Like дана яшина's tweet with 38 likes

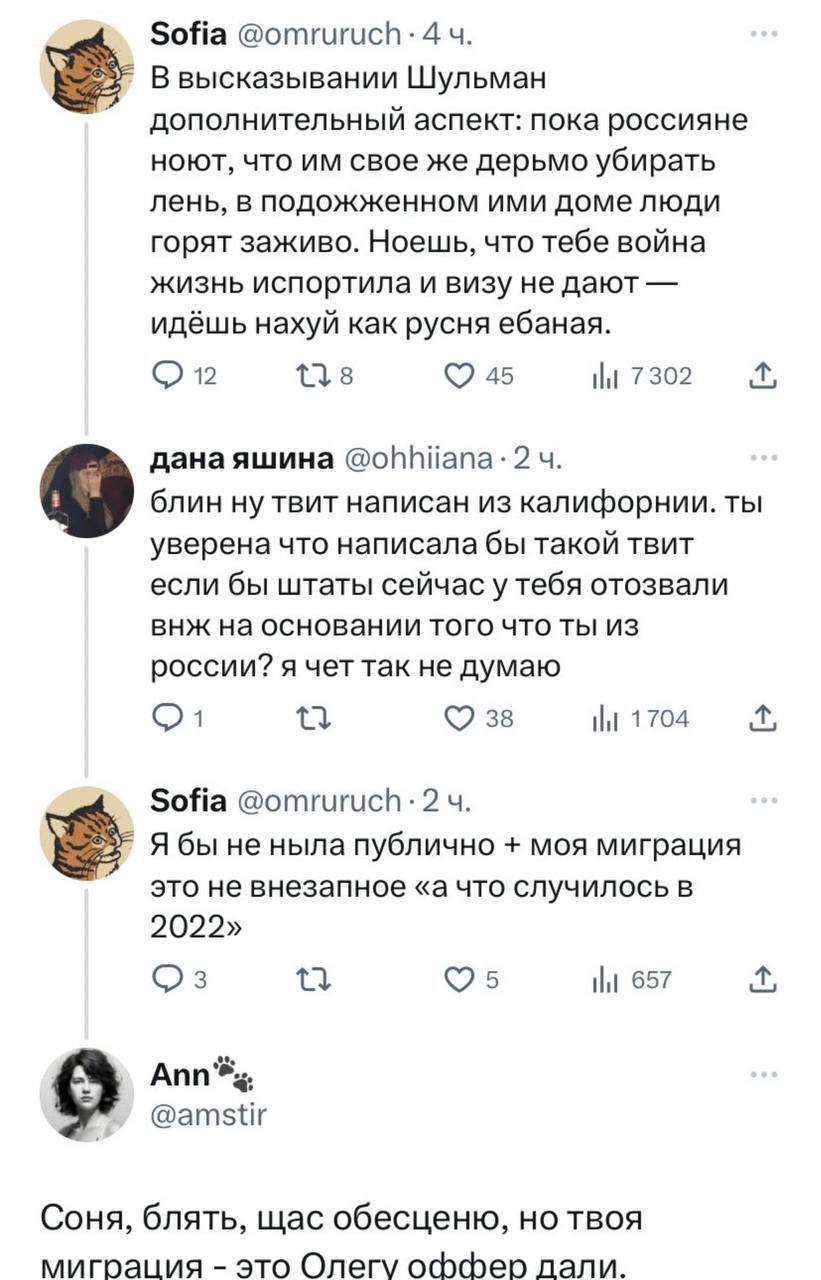[x=463, y=716]
